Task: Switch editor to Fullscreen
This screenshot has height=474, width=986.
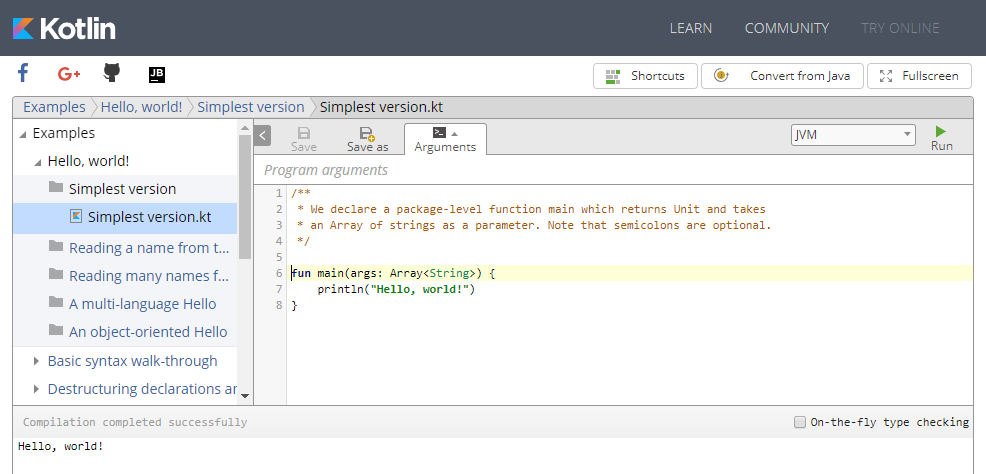Action: (919, 76)
